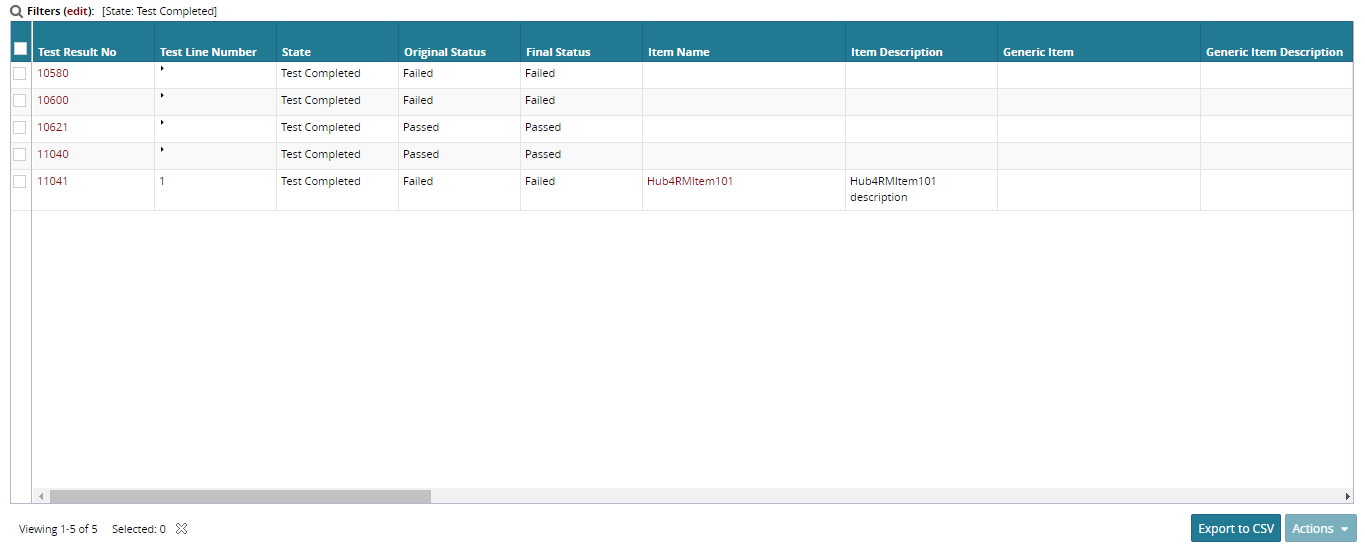Click the filters edit link
Screen dimensions: 1365x544
[x=77, y=11]
